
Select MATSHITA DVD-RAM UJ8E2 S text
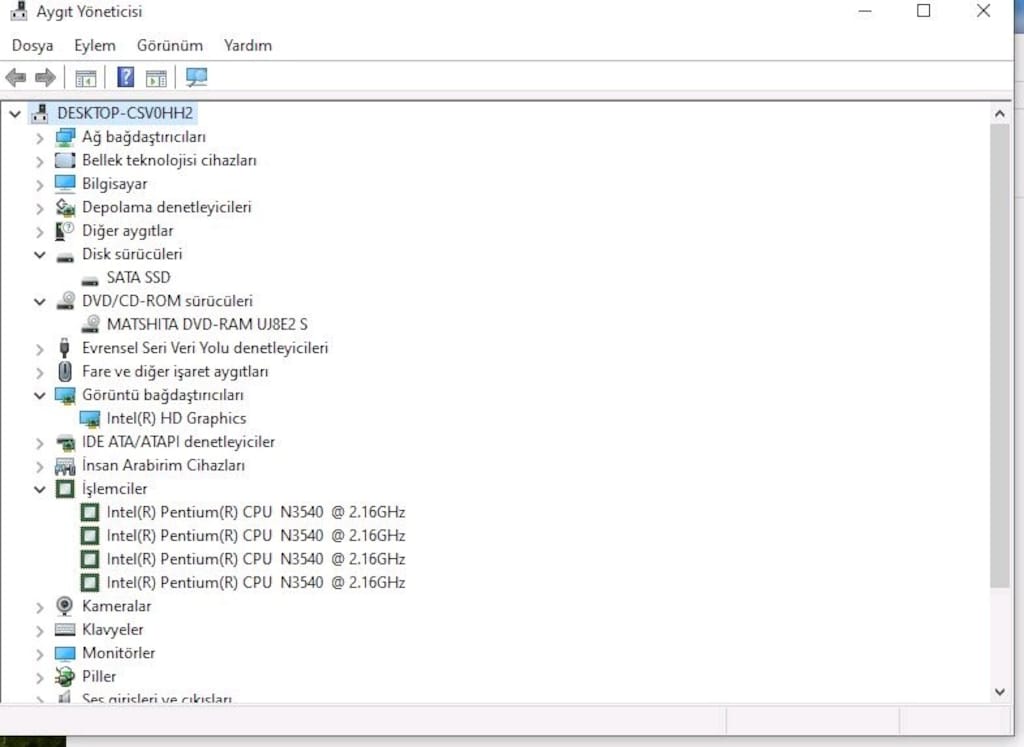pyautogui.click(x=207, y=325)
